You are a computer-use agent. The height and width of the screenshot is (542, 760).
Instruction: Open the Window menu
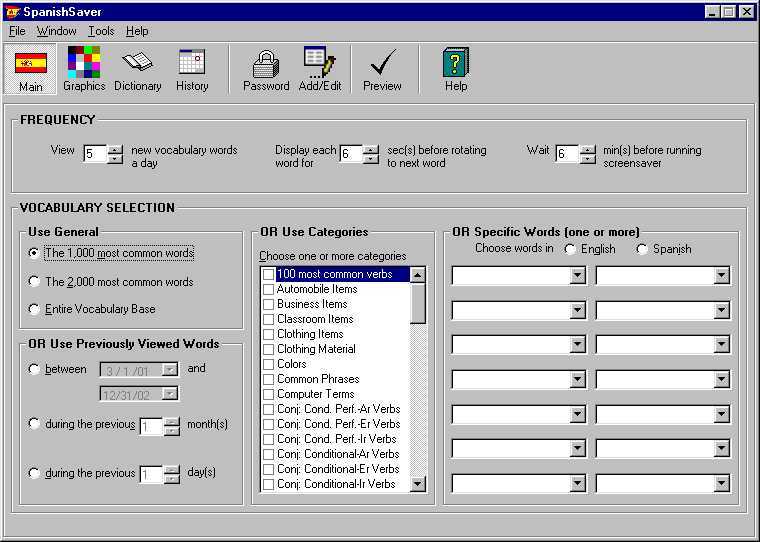click(x=57, y=31)
